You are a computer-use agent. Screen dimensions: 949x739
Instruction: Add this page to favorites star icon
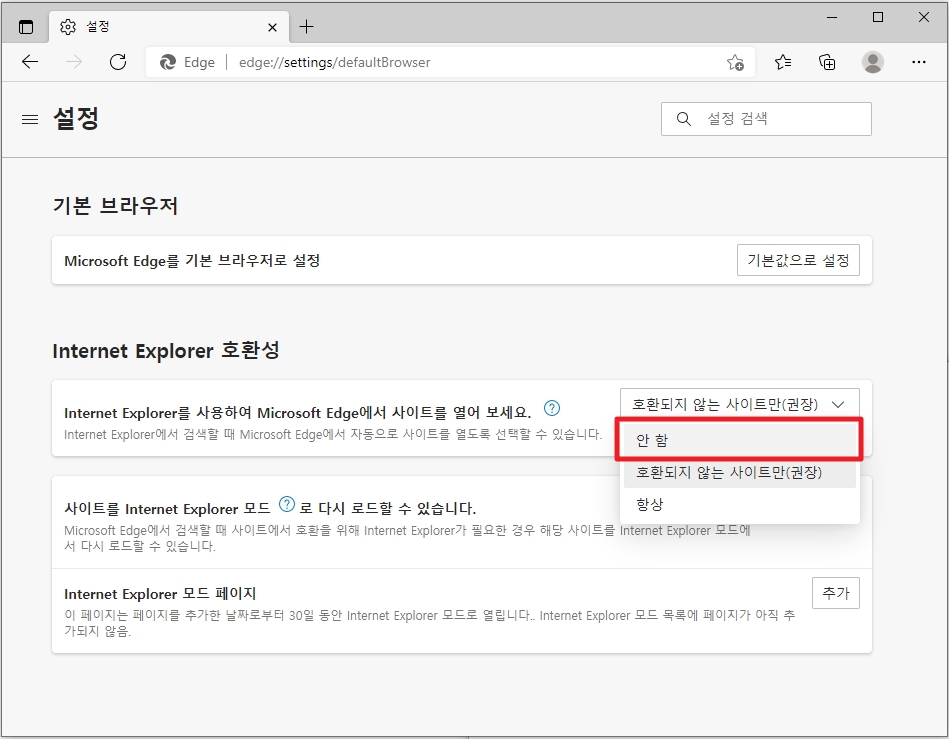pyautogui.click(x=735, y=62)
